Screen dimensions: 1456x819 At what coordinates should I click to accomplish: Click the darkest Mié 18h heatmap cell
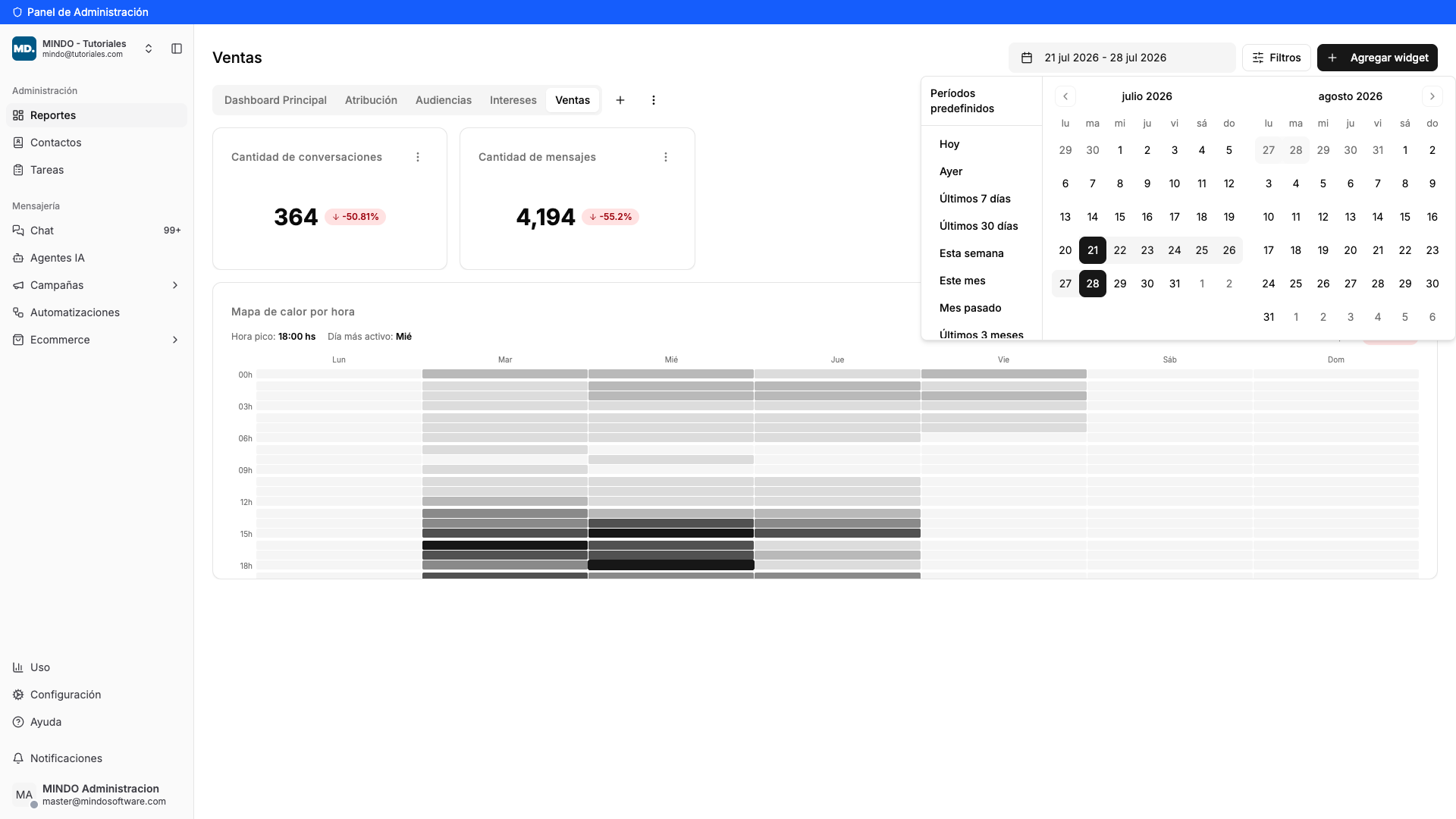(671, 565)
